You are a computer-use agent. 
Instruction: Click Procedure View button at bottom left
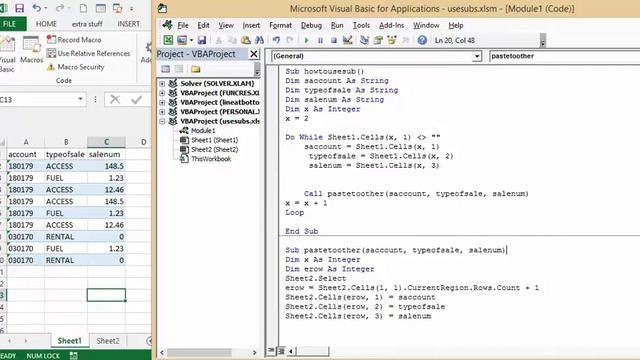coord(271,351)
